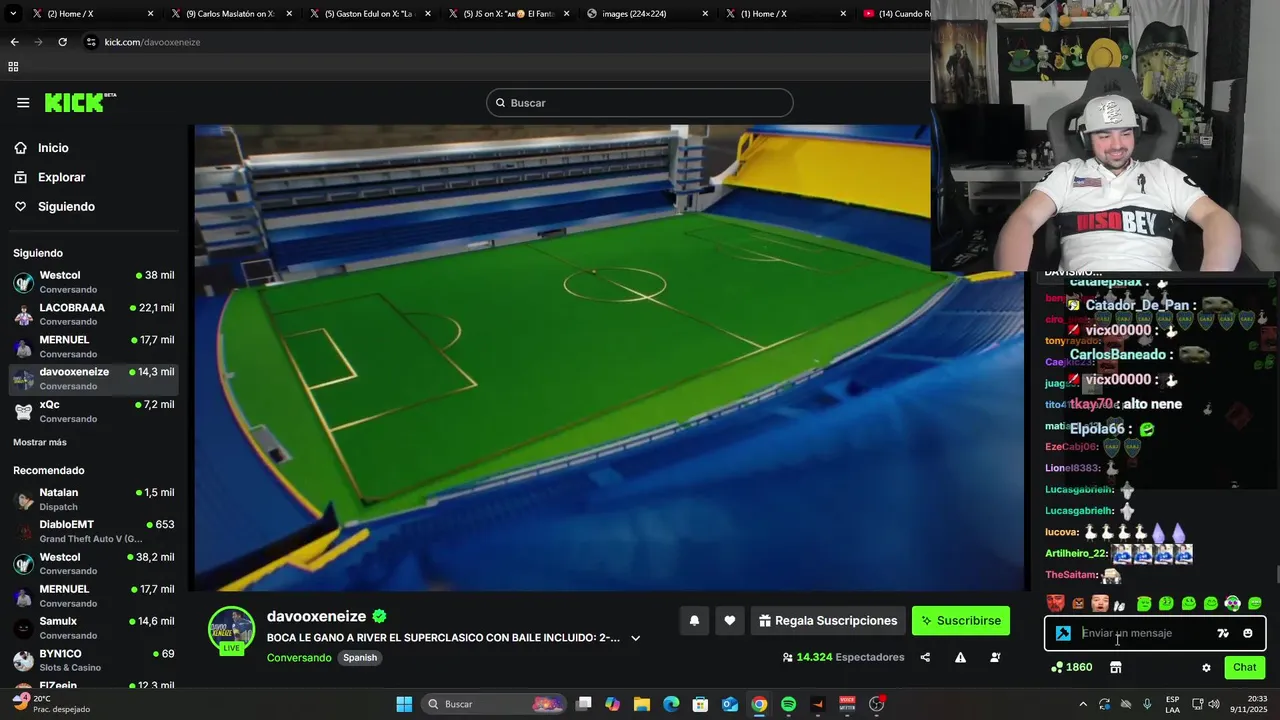This screenshot has width=1280, height=720.
Task: Click the Conversando category link
Action: pos(299,658)
